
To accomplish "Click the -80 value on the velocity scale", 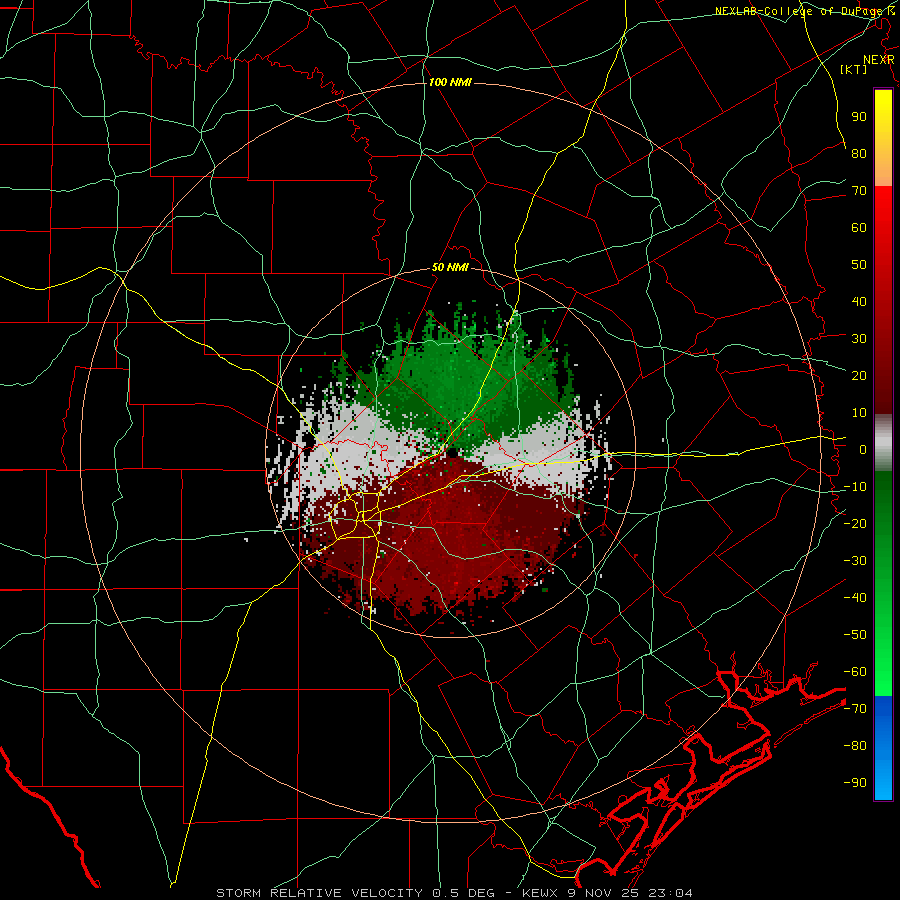I will [x=855, y=746].
